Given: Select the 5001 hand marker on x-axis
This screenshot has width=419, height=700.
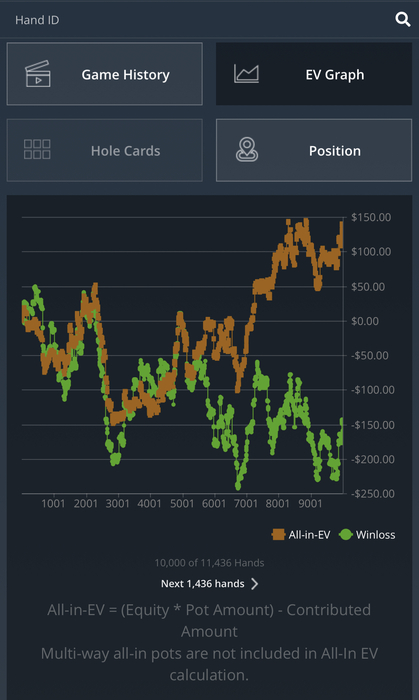Looking at the screenshot, I should pyautogui.click(x=182, y=504).
